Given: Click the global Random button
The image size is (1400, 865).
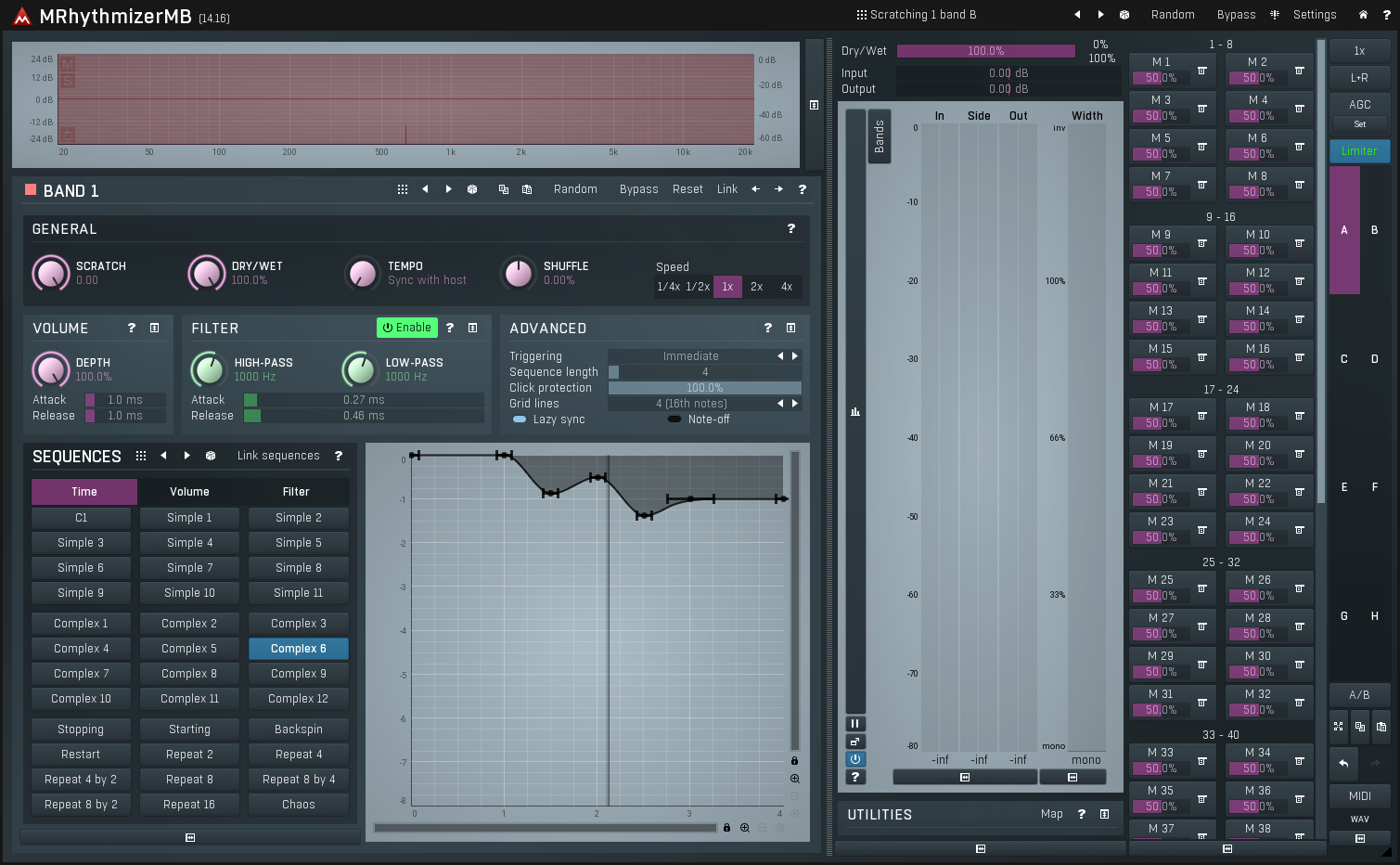Looking at the screenshot, I should point(1173,15).
